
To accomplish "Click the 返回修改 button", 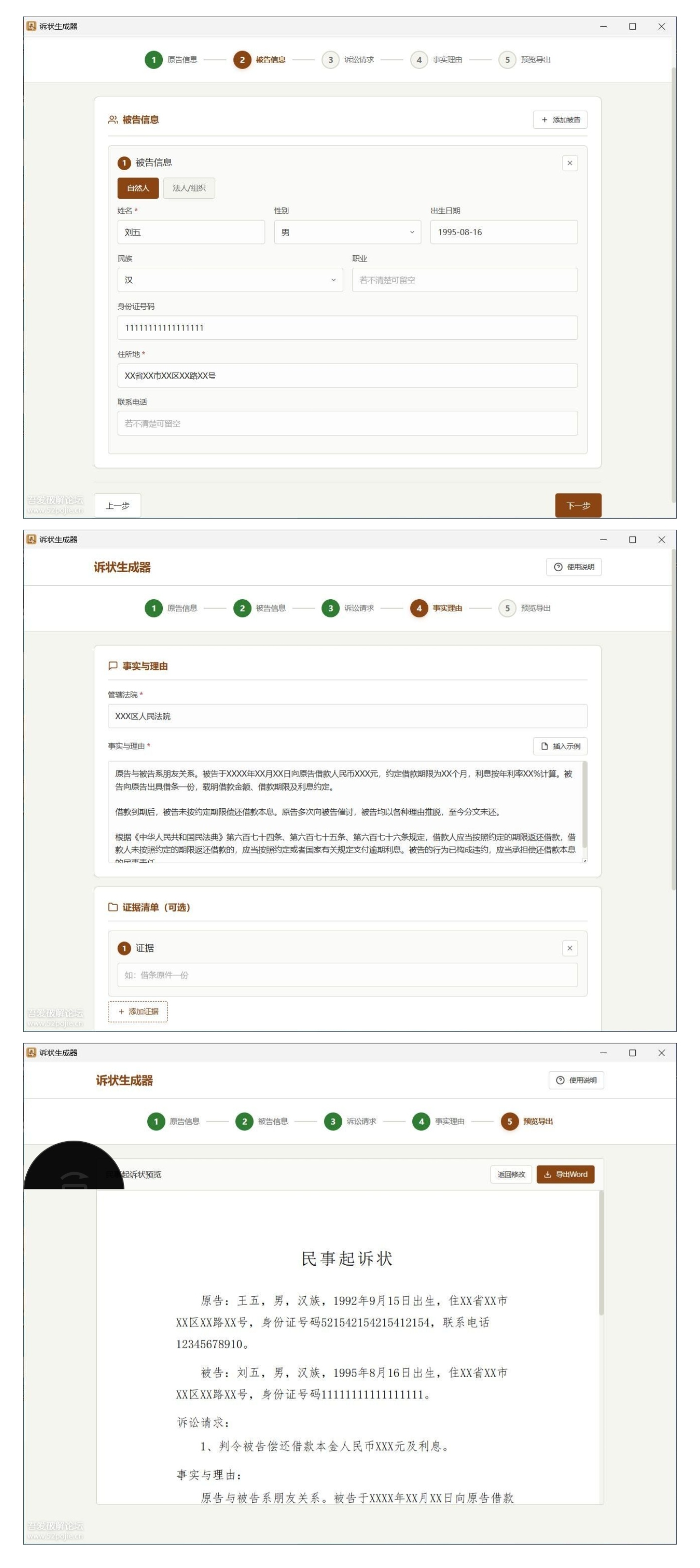I will pos(511,1174).
